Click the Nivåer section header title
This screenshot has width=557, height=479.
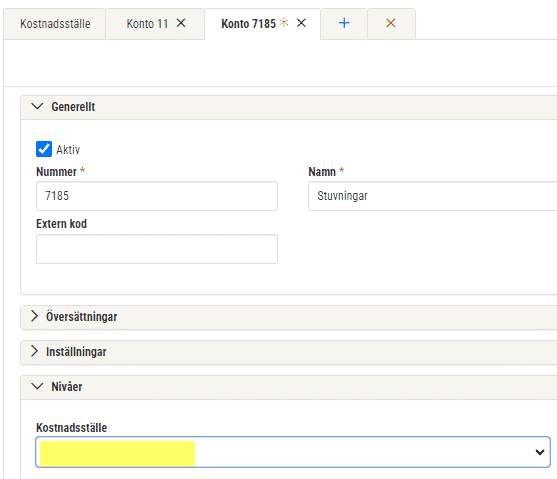67,387
